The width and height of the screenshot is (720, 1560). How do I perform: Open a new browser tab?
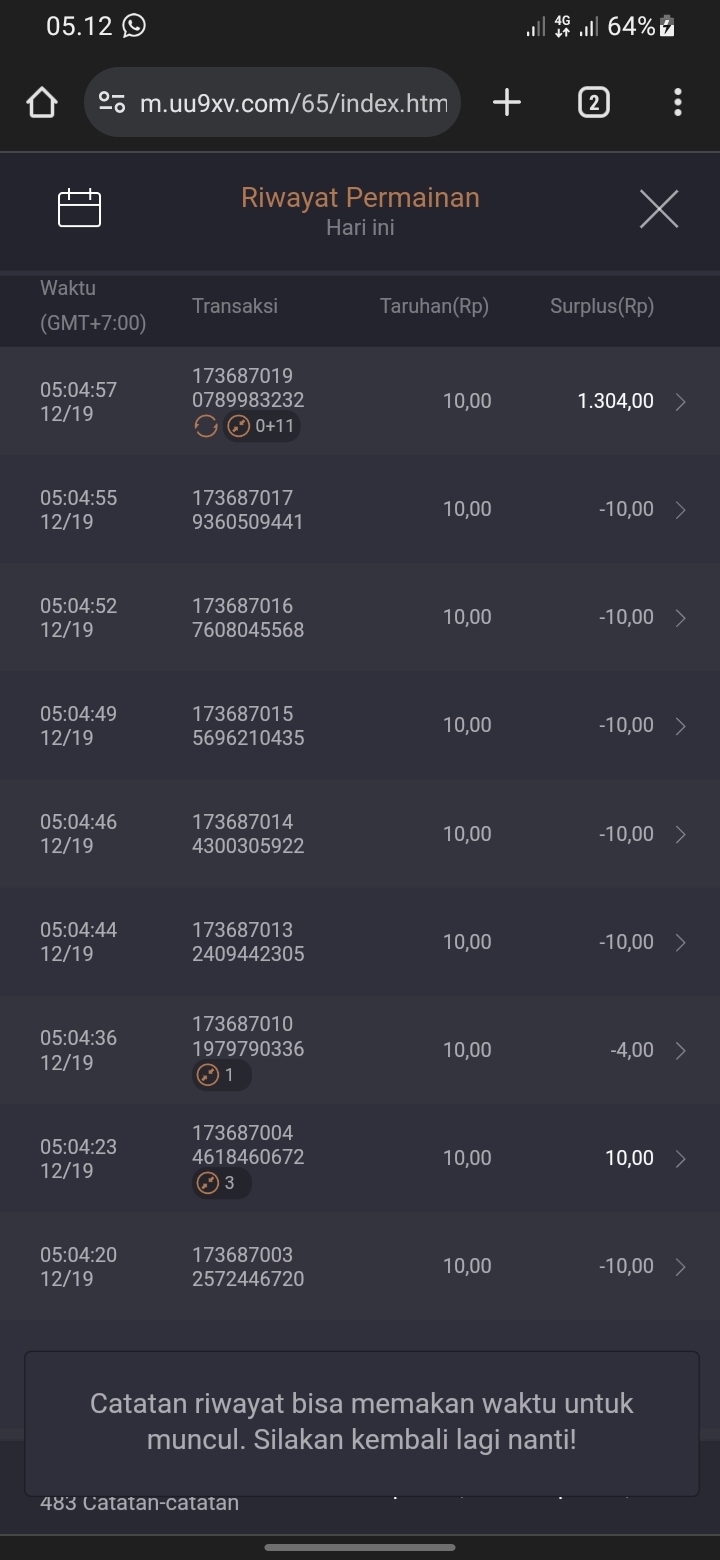pos(507,102)
